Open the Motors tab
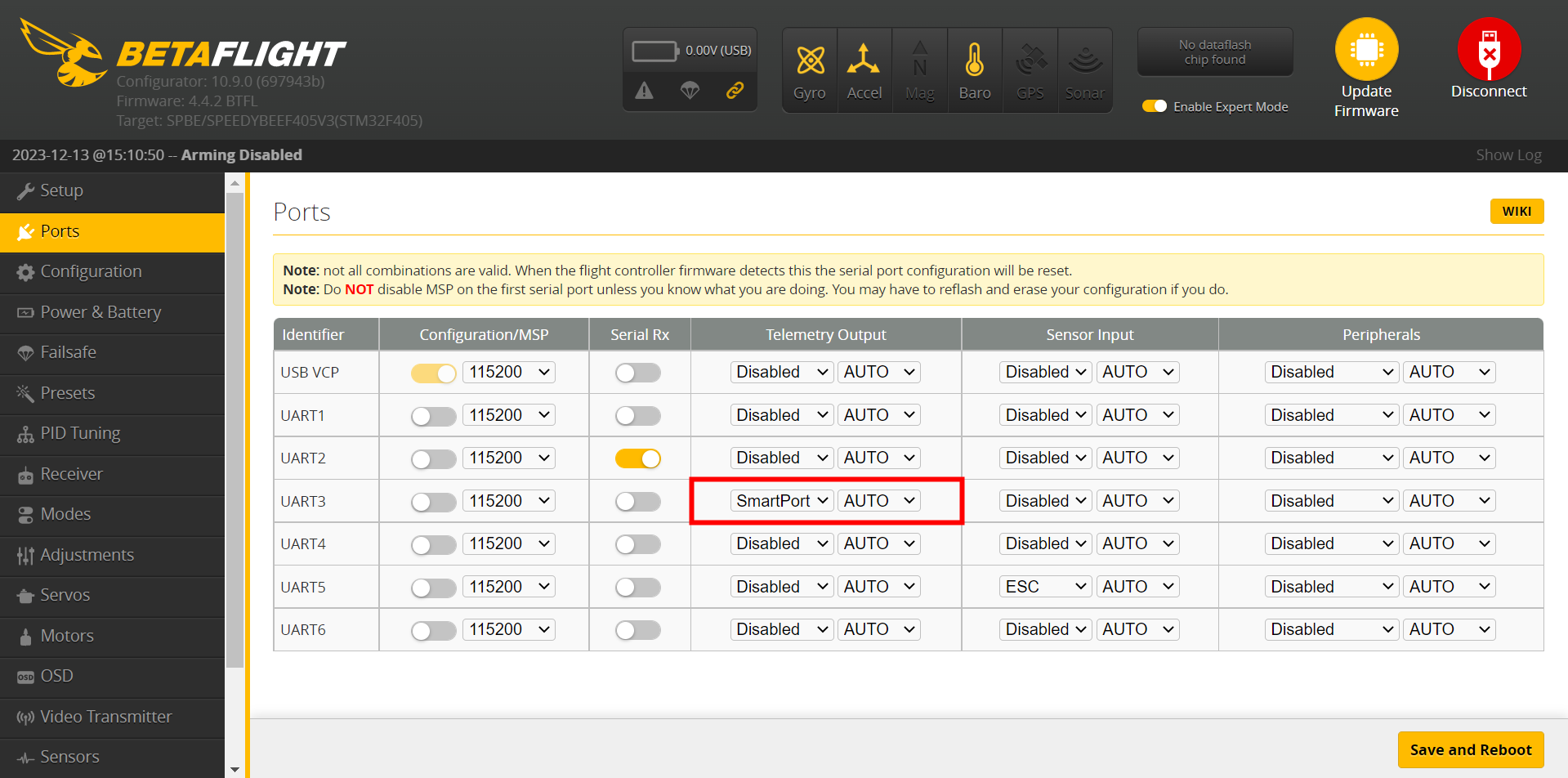Image resolution: width=1568 pixels, height=778 pixels. [x=113, y=637]
